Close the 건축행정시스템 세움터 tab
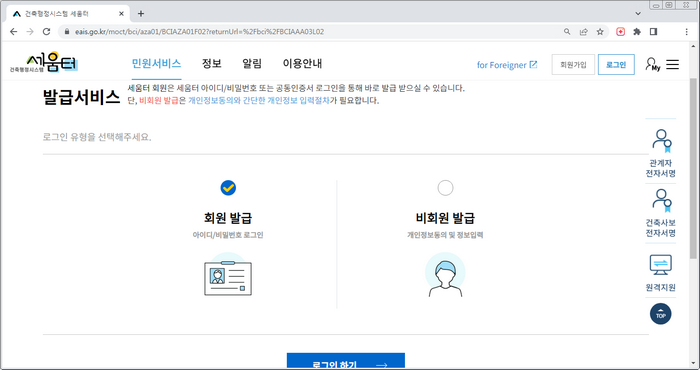Viewport: 700px width, 370px height. [x=121, y=14]
